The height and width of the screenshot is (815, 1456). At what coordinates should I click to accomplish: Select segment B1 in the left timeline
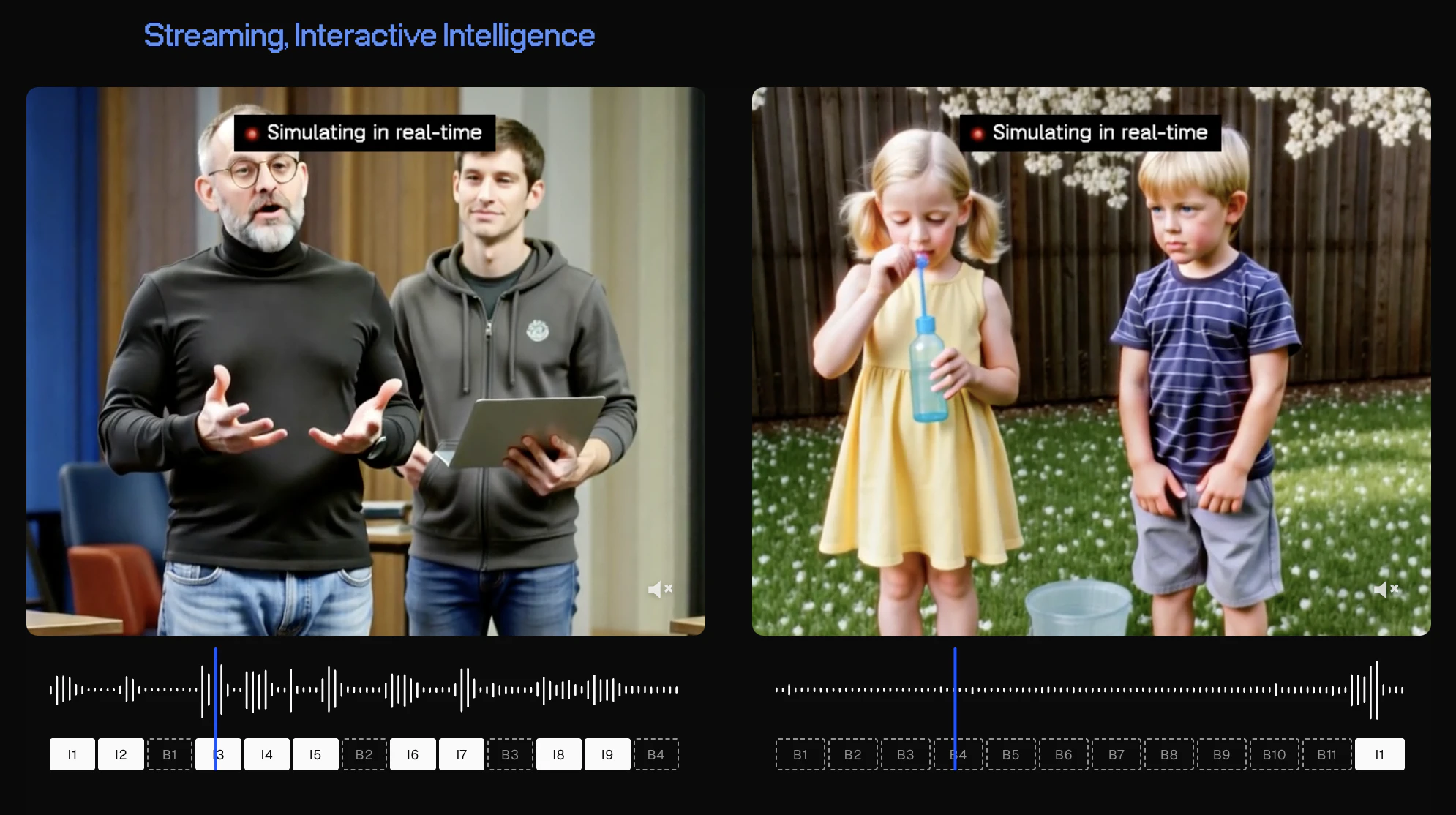pyautogui.click(x=170, y=754)
